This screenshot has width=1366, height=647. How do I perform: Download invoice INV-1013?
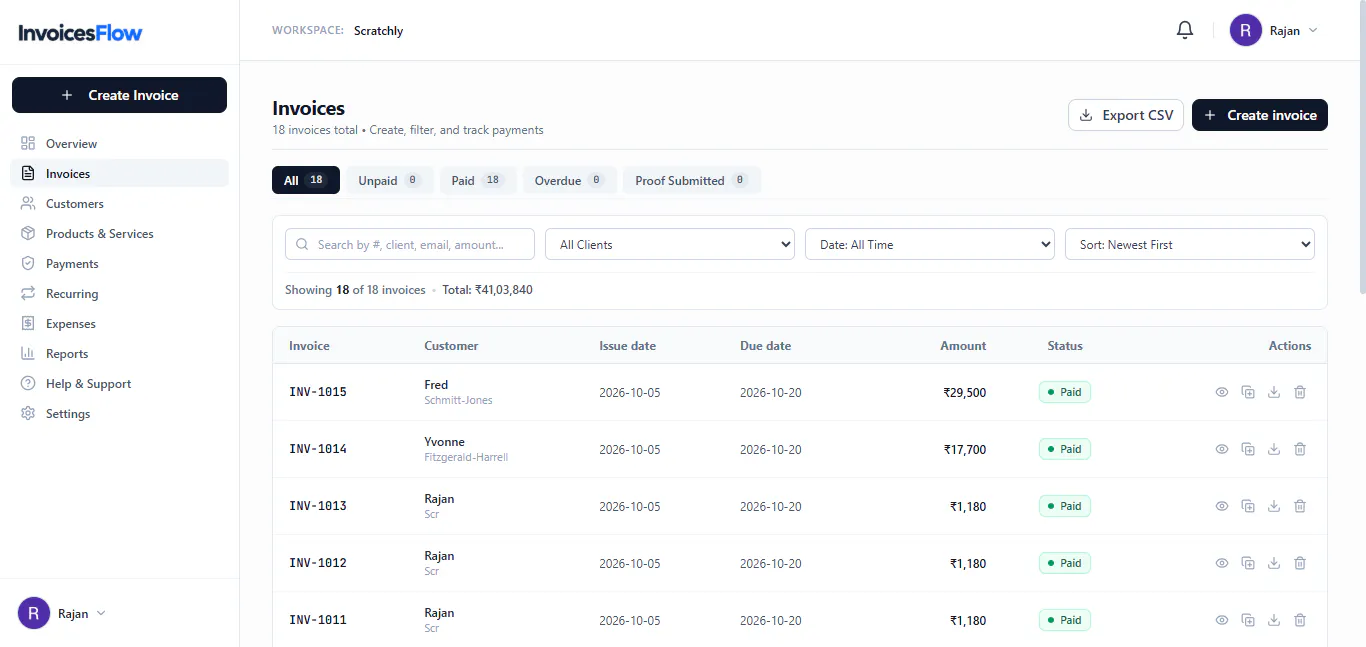[x=1274, y=506]
